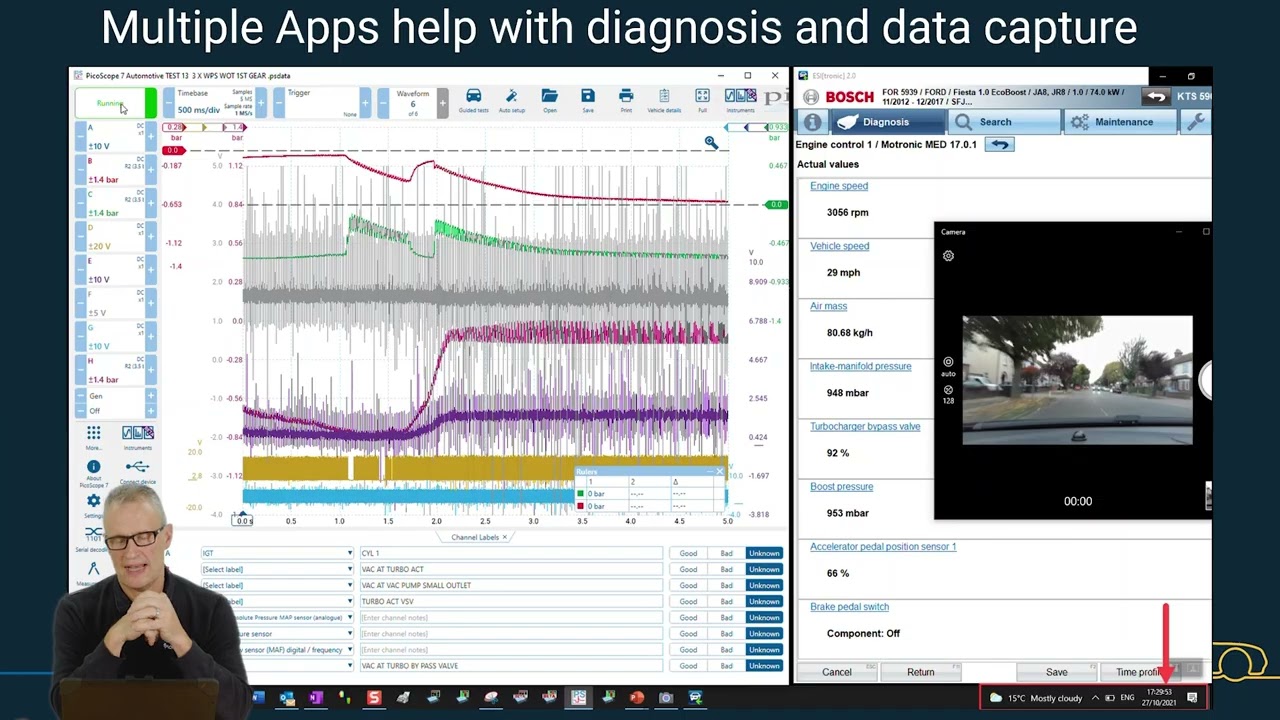Switch to Diagnosis tab in Bosch ESI
Screen dimensions: 1280x720
point(887,122)
